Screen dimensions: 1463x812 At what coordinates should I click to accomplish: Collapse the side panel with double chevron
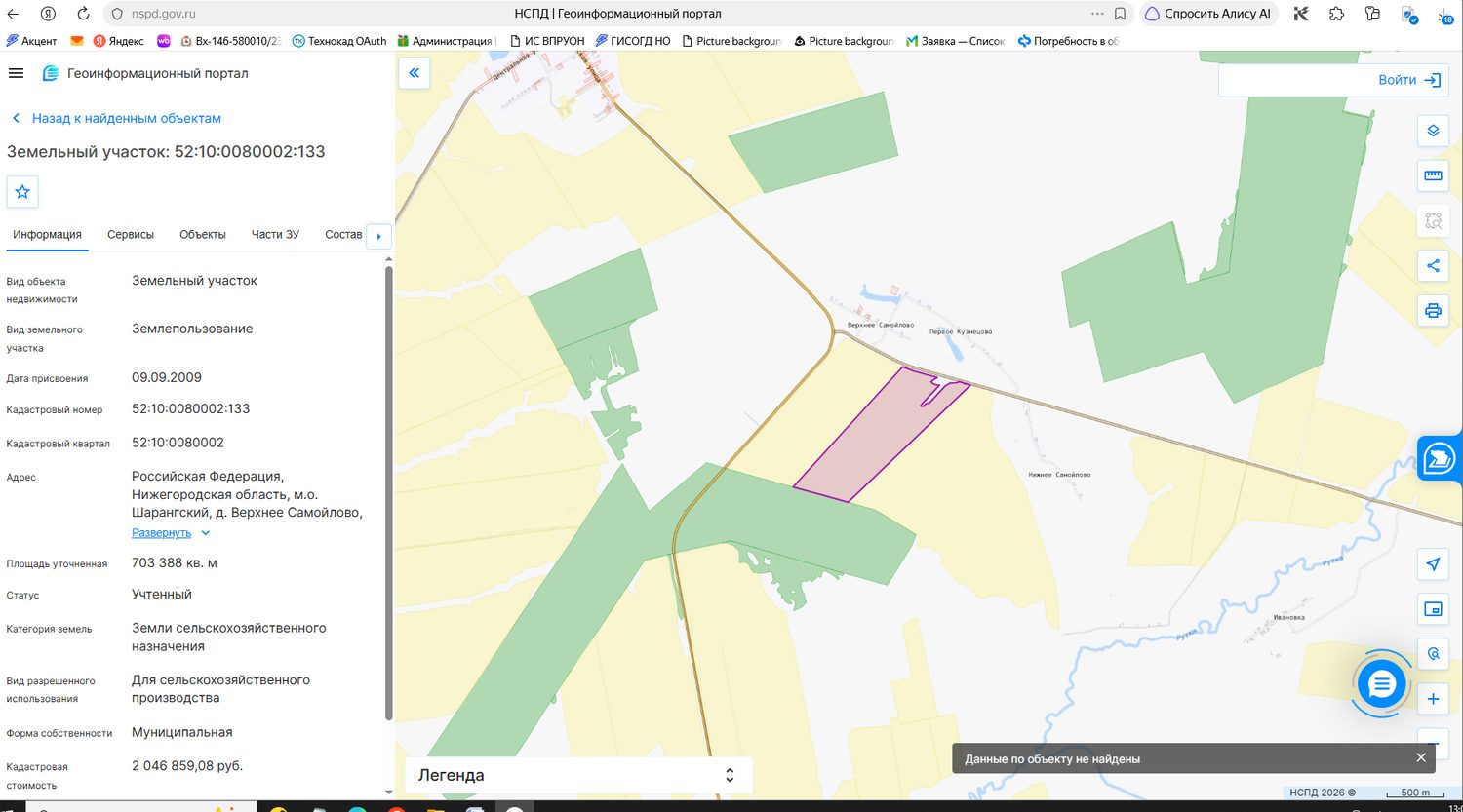point(415,73)
